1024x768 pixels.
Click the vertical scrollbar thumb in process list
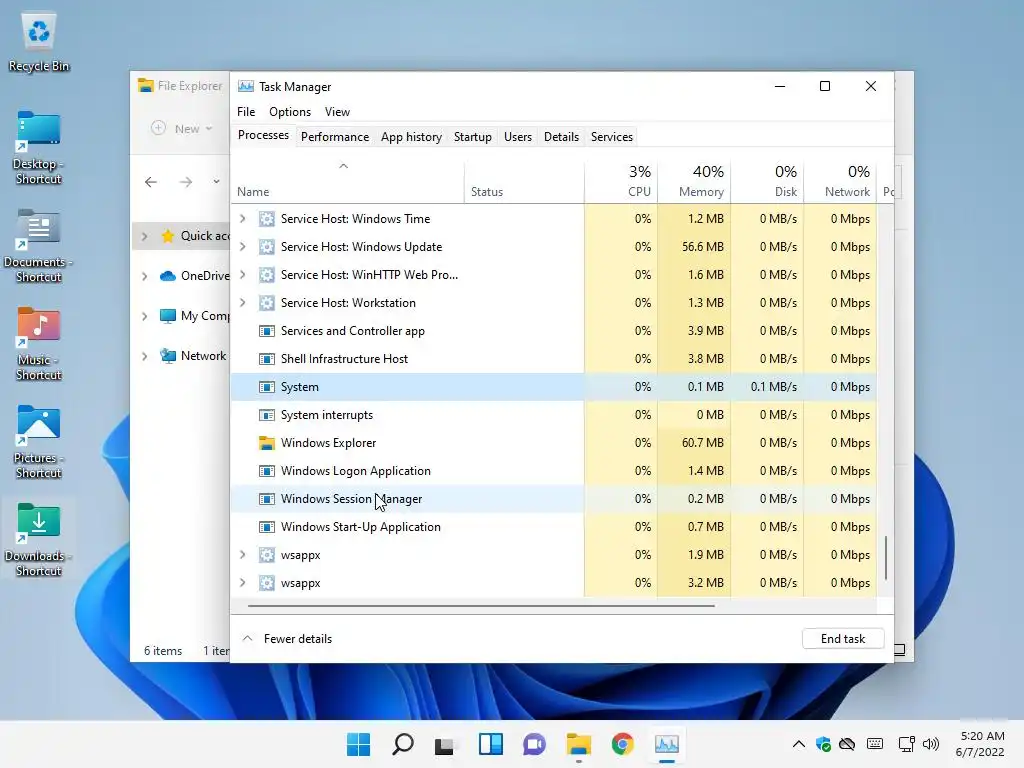[x=886, y=557]
